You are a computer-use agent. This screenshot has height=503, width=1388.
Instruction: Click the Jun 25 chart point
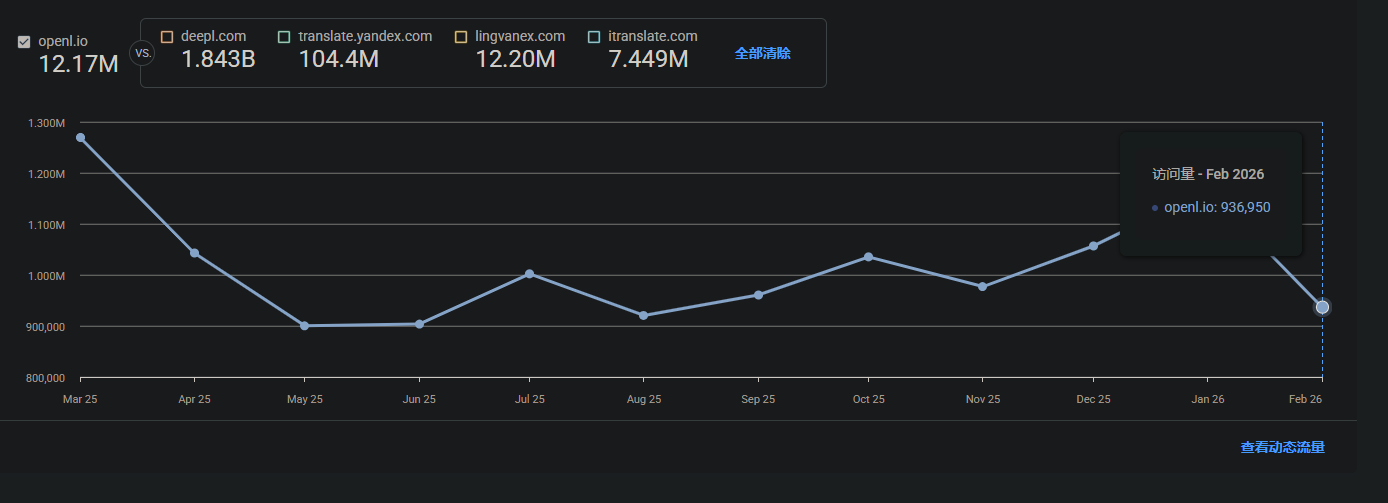419,324
